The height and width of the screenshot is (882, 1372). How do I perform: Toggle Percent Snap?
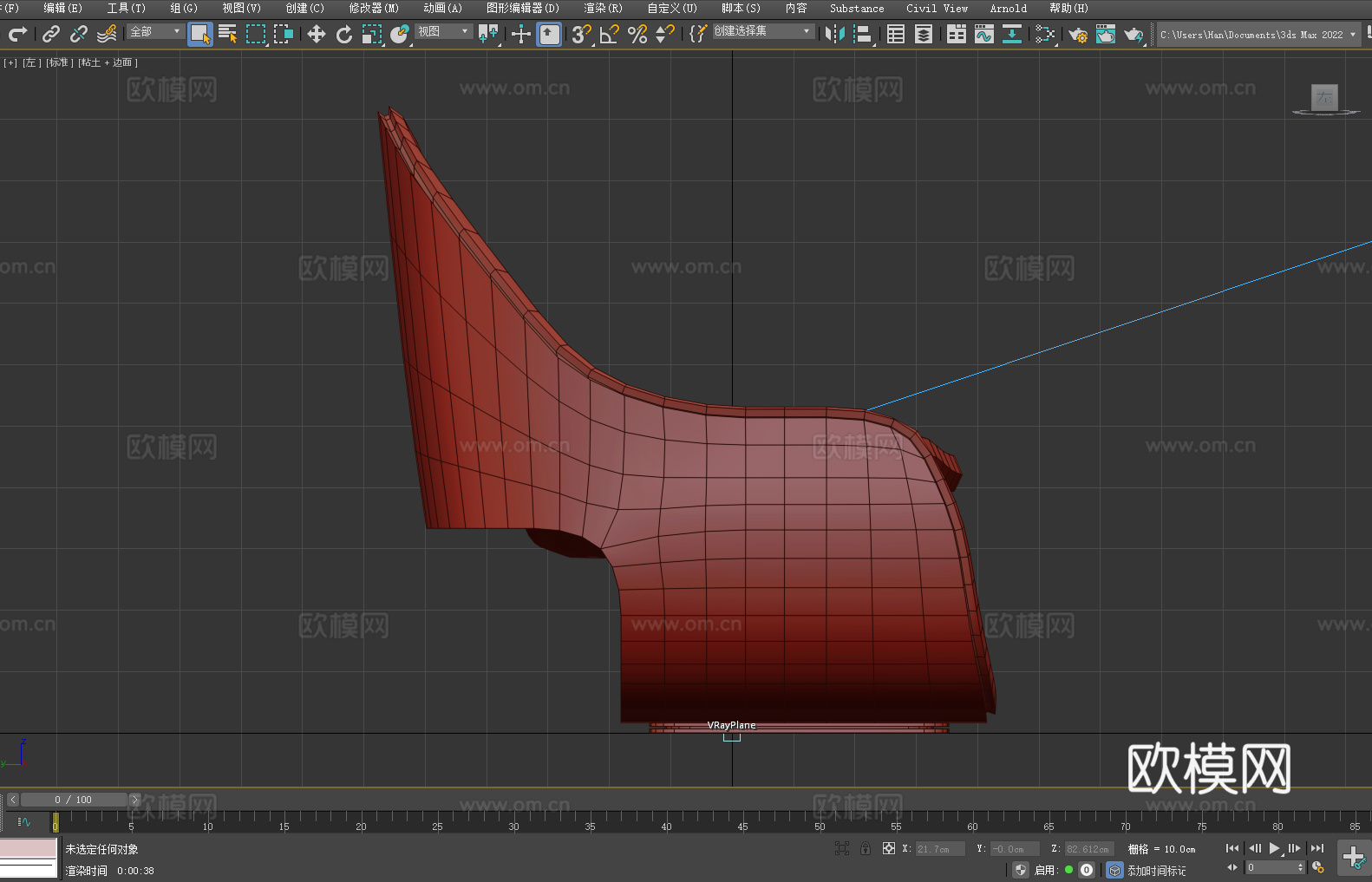click(x=637, y=34)
